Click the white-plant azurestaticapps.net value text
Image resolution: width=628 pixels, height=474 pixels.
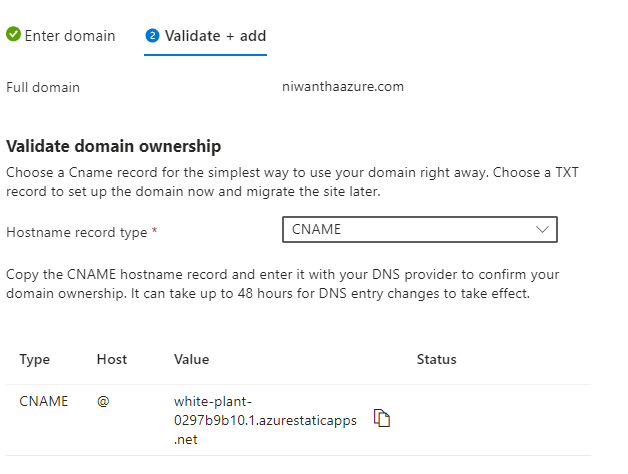264,420
